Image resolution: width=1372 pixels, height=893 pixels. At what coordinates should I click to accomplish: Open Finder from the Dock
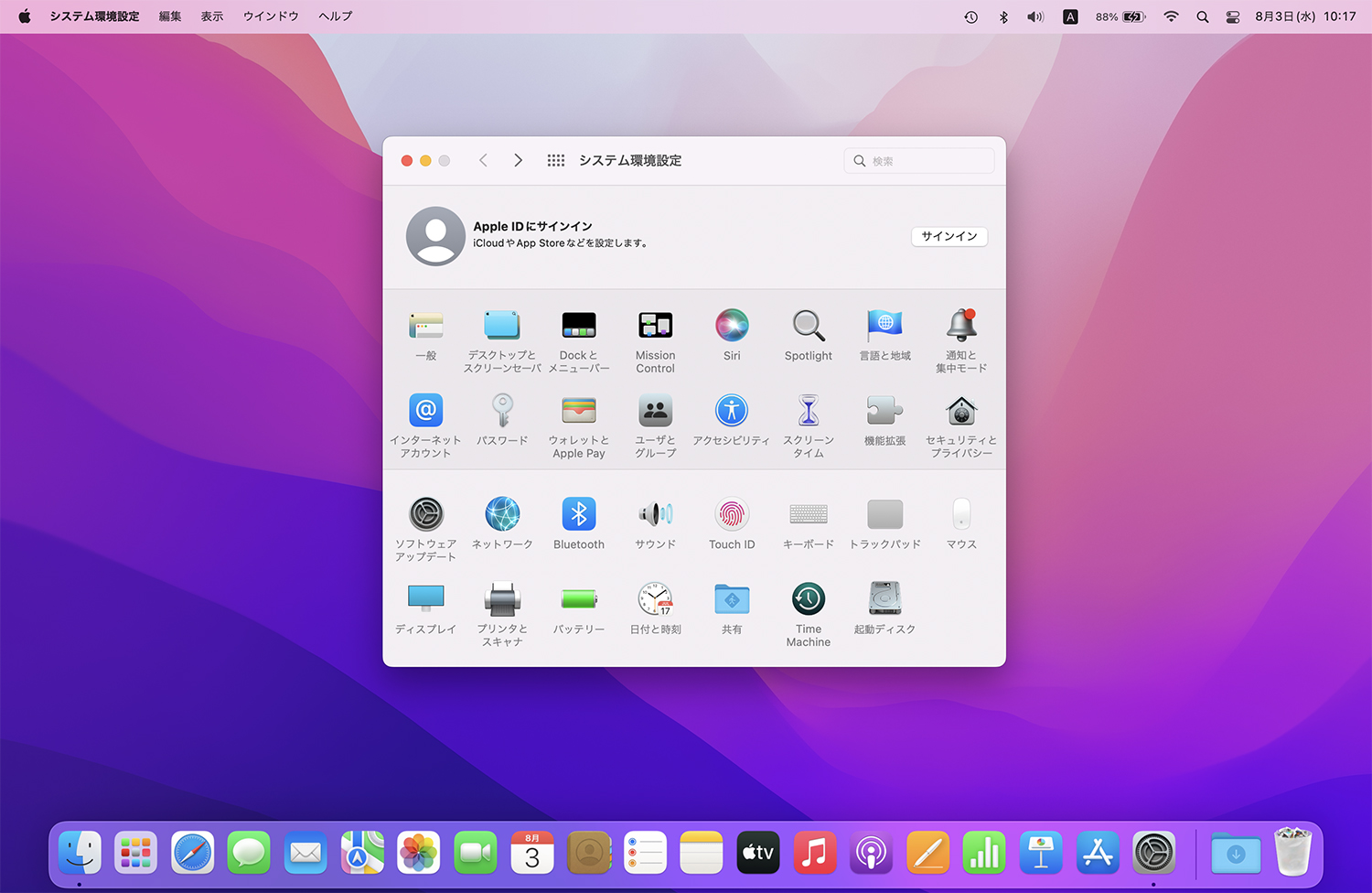pyautogui.click(x=80, y=853)
